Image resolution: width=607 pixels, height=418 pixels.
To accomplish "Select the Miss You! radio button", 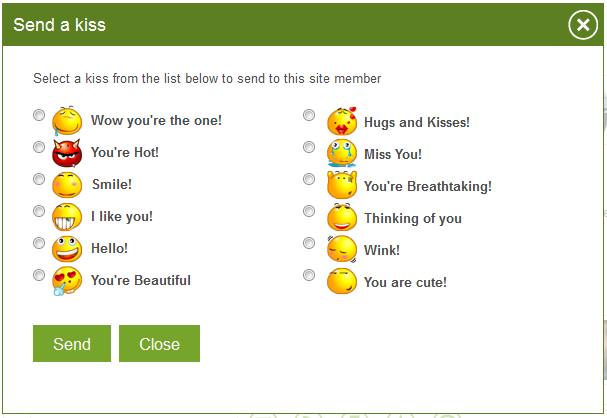I will click(x=309, y=147).
